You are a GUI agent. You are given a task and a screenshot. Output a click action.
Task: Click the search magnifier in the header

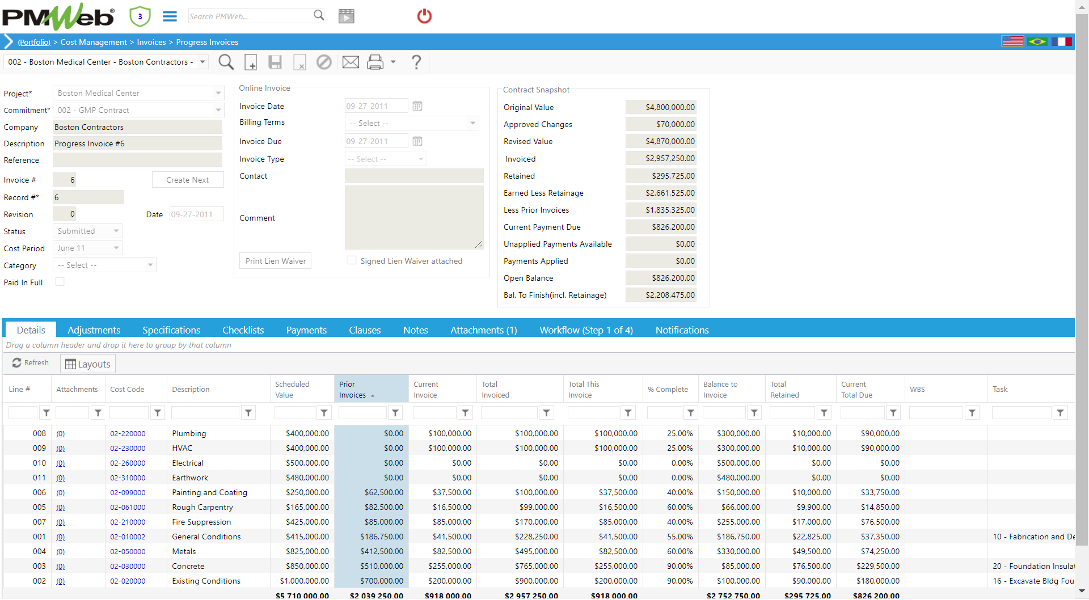point(319,15)
